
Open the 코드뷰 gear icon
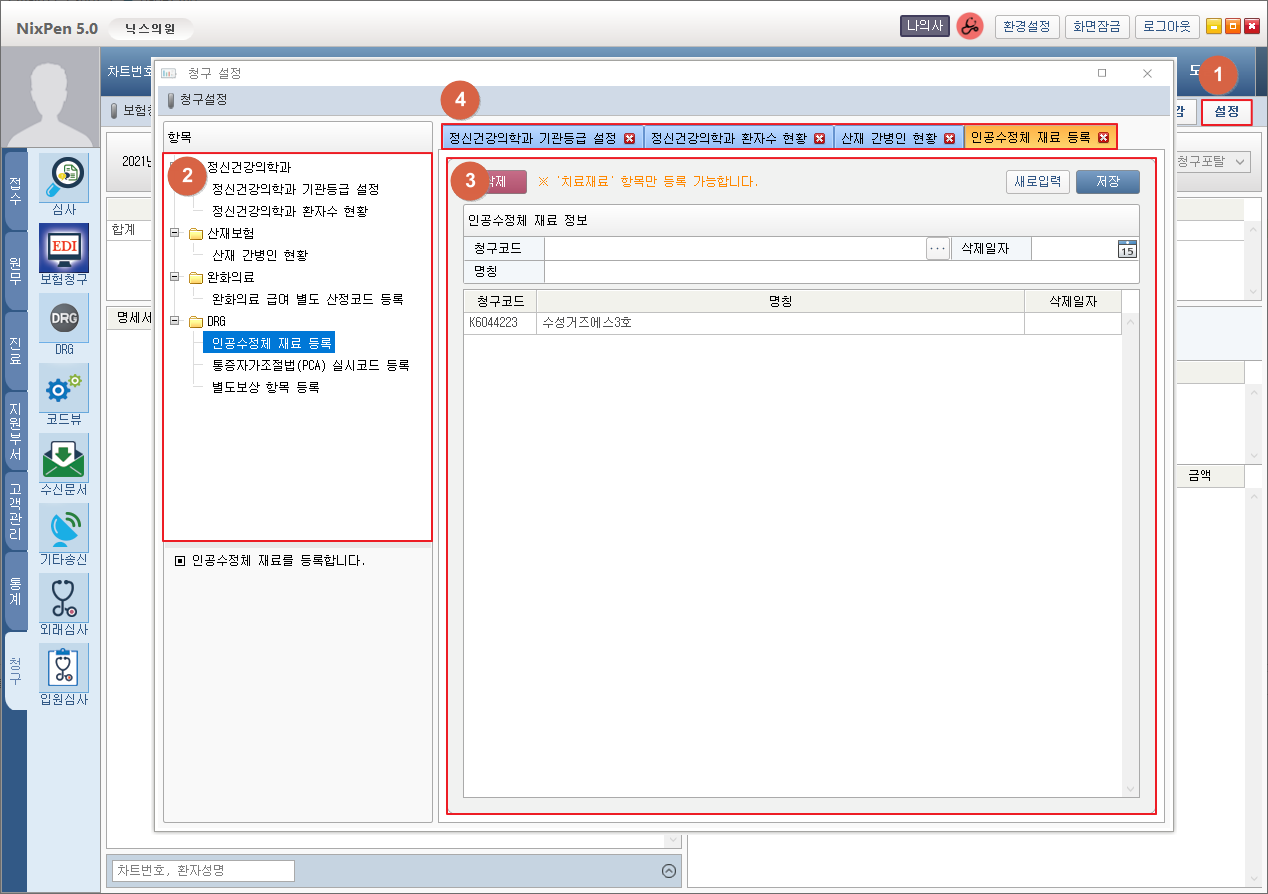(x=64, y=387)
